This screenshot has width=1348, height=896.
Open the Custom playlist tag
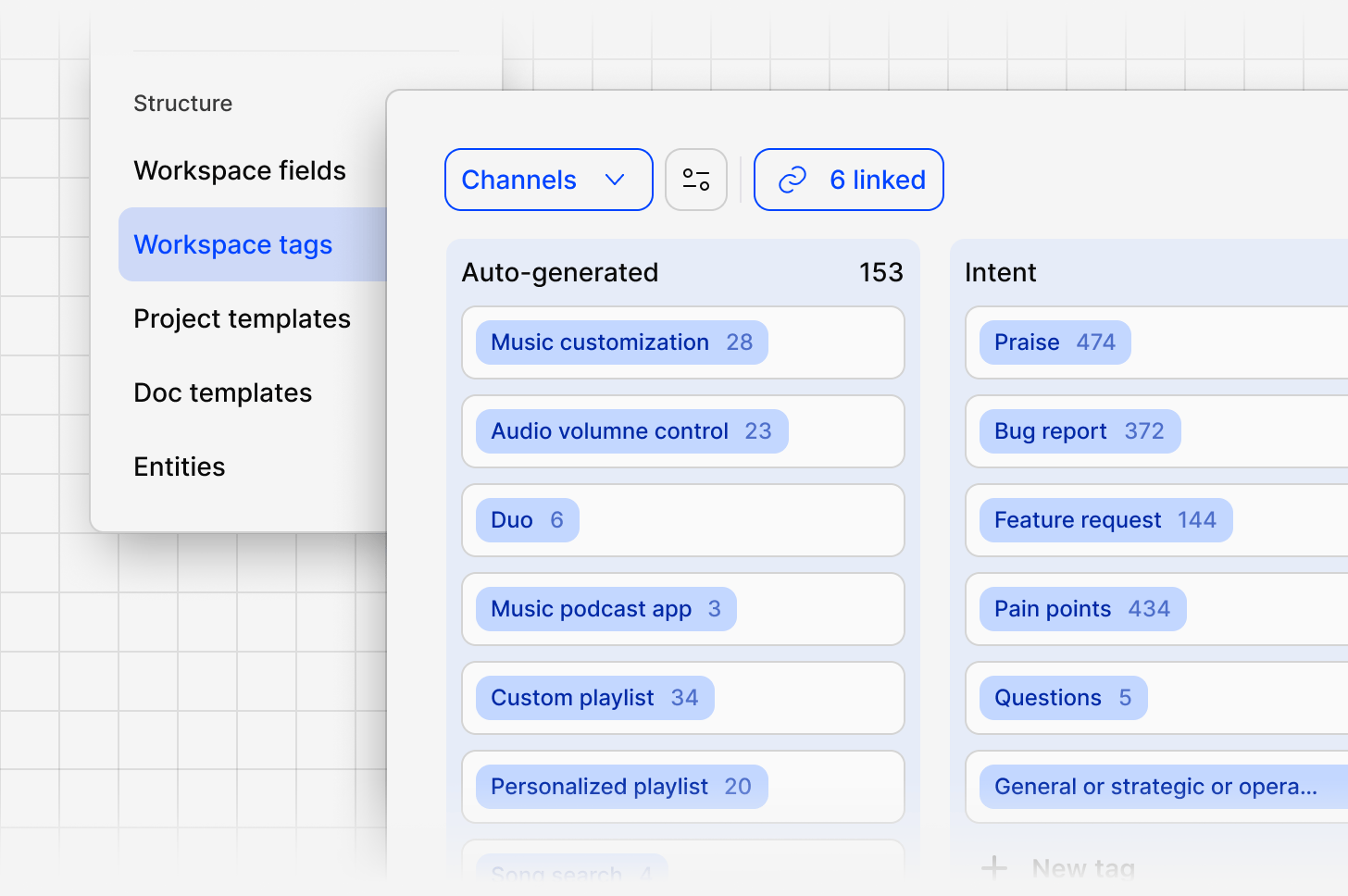(x=595, y=698)
